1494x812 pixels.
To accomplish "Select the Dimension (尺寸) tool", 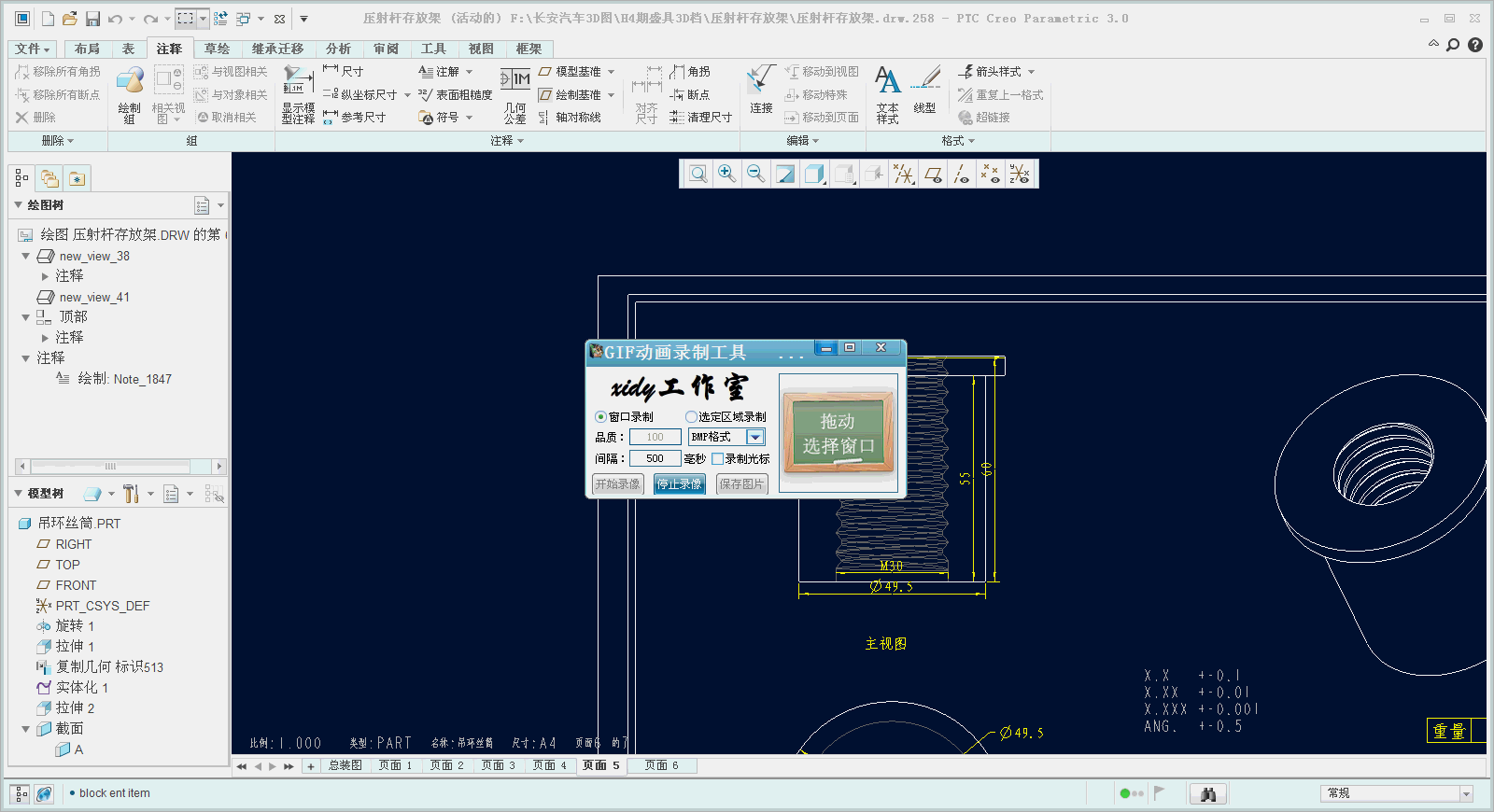I will [x=343, y=71].
